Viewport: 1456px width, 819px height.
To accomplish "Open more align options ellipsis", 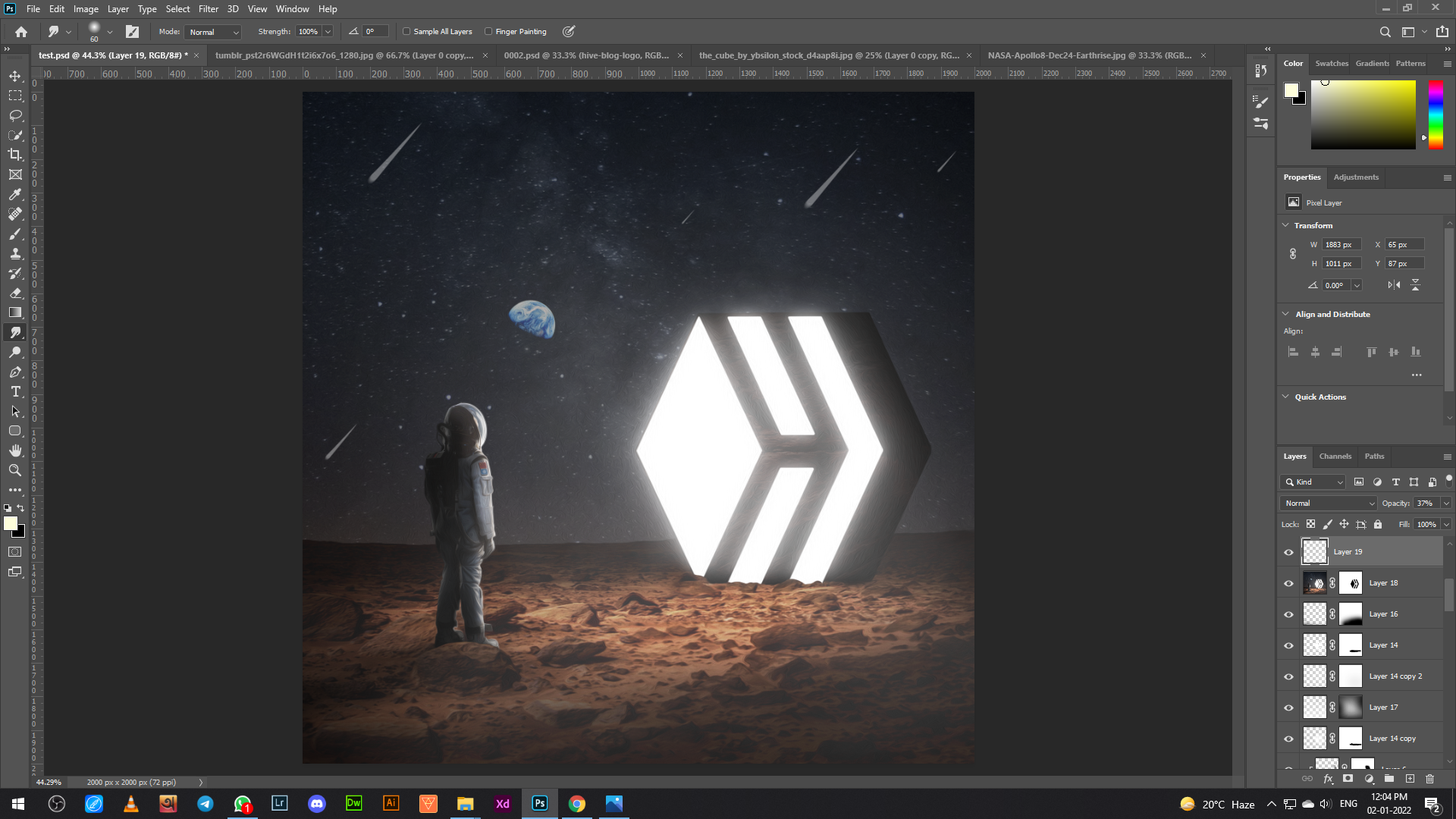I will pos(1417,375).
